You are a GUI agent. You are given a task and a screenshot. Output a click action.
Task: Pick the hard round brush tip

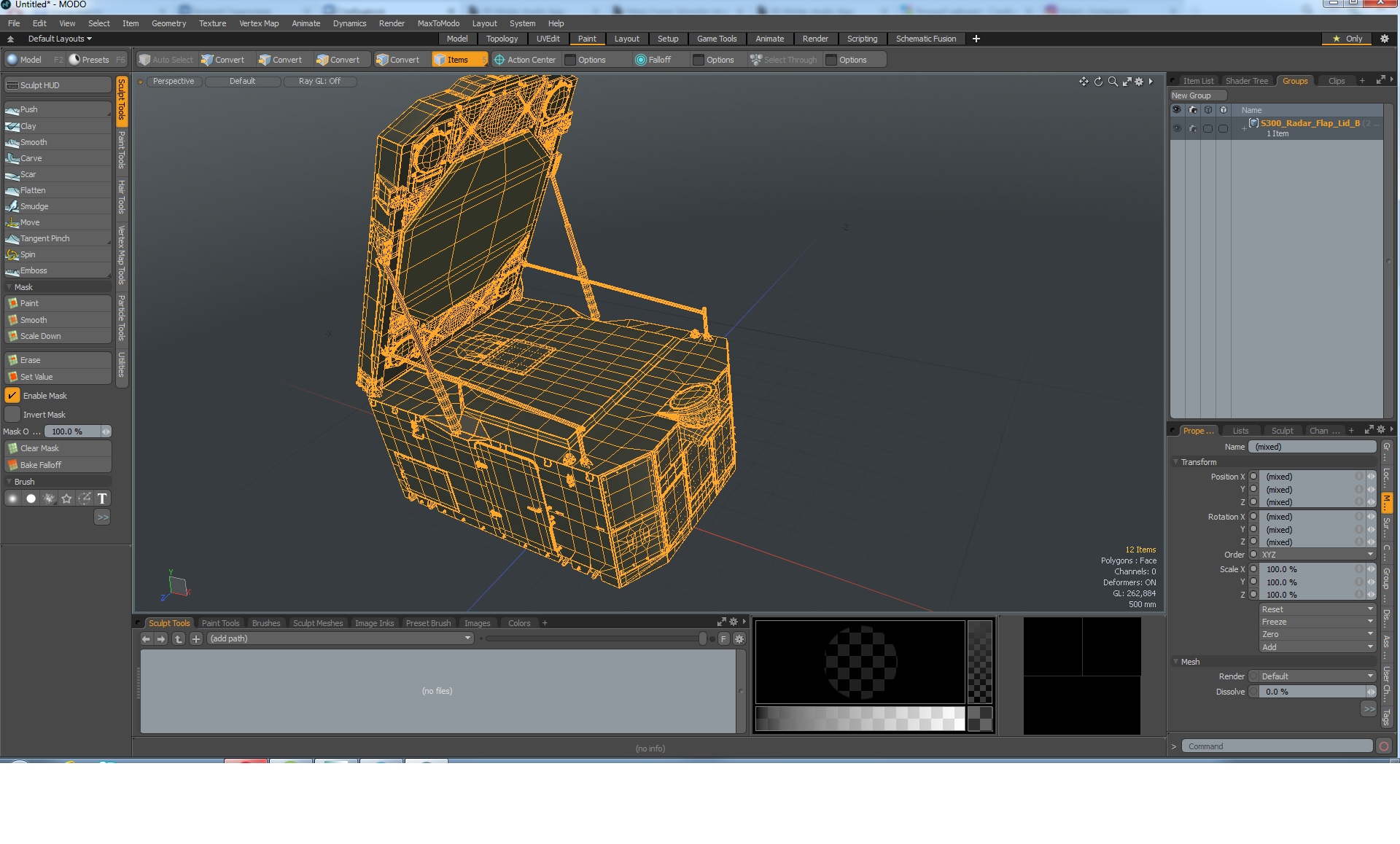pyautogui.click(x=31, y=499)
